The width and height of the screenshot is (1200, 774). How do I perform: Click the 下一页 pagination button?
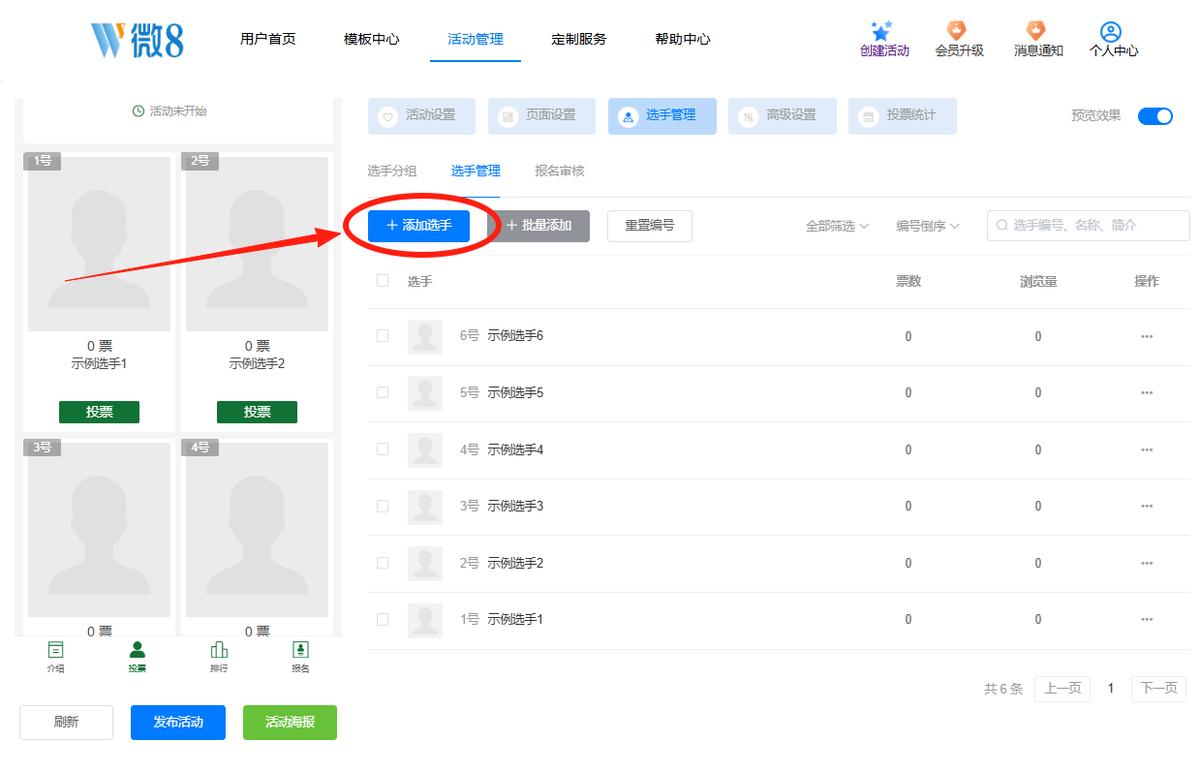click(x=1158, y=688)
